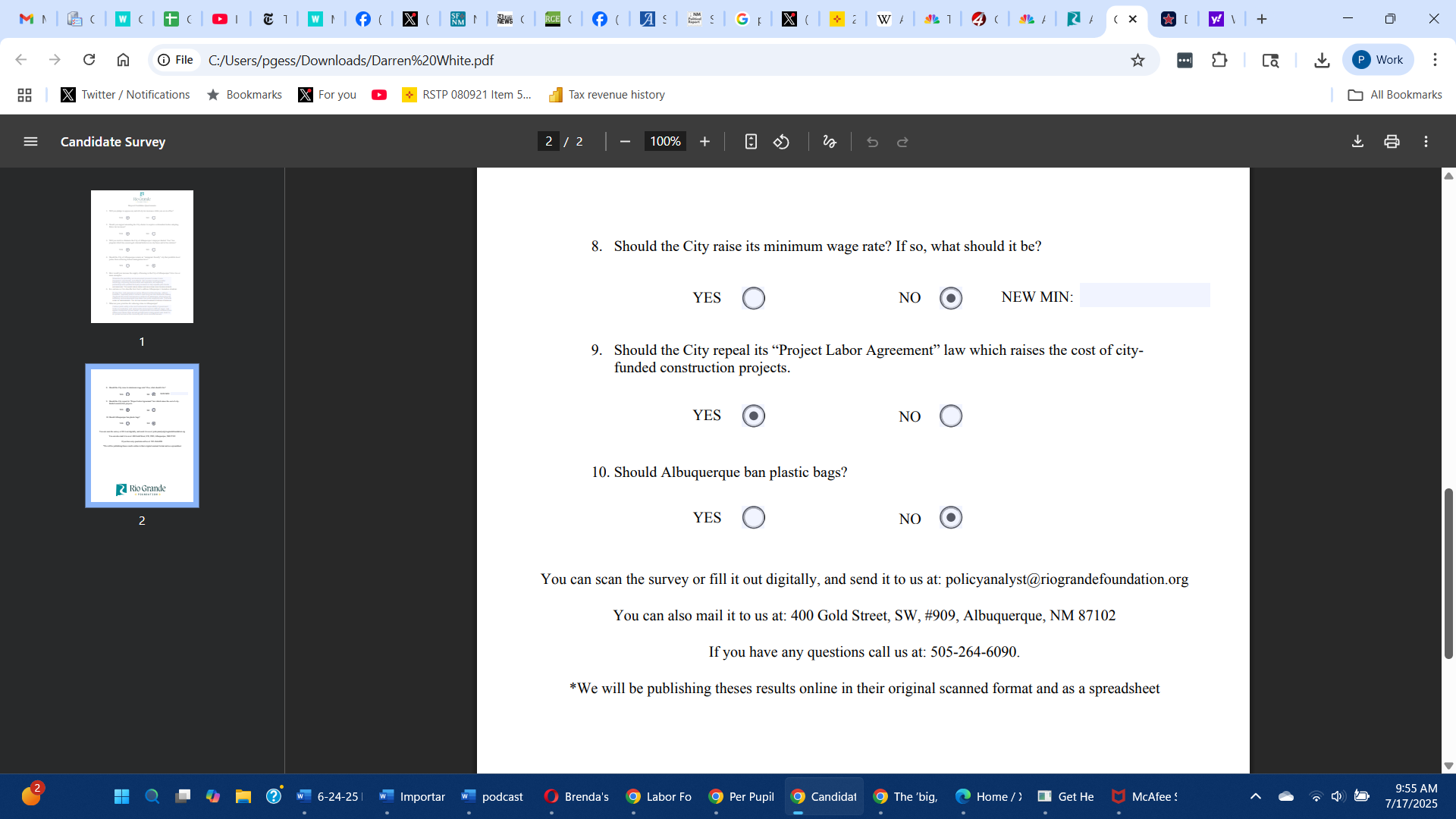Image resolution: width=1456 pixels, height=819 pixels.
Task: Select NO for Project Labor Agreement question
Action: pos(950,416)
